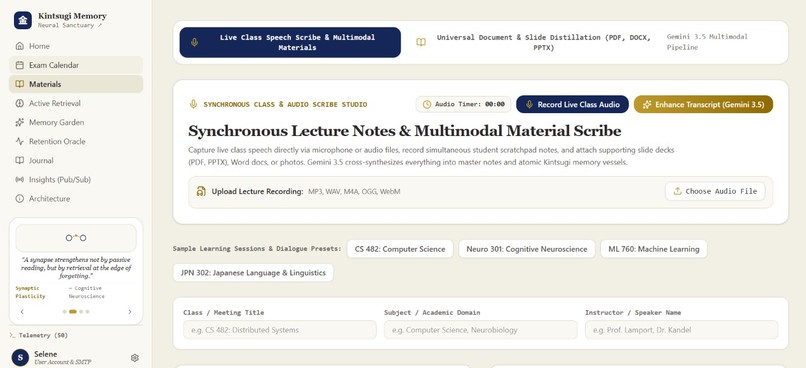
Task: Open the Memory Garden page
Action: pyautogui.click(x=76, y=122)
